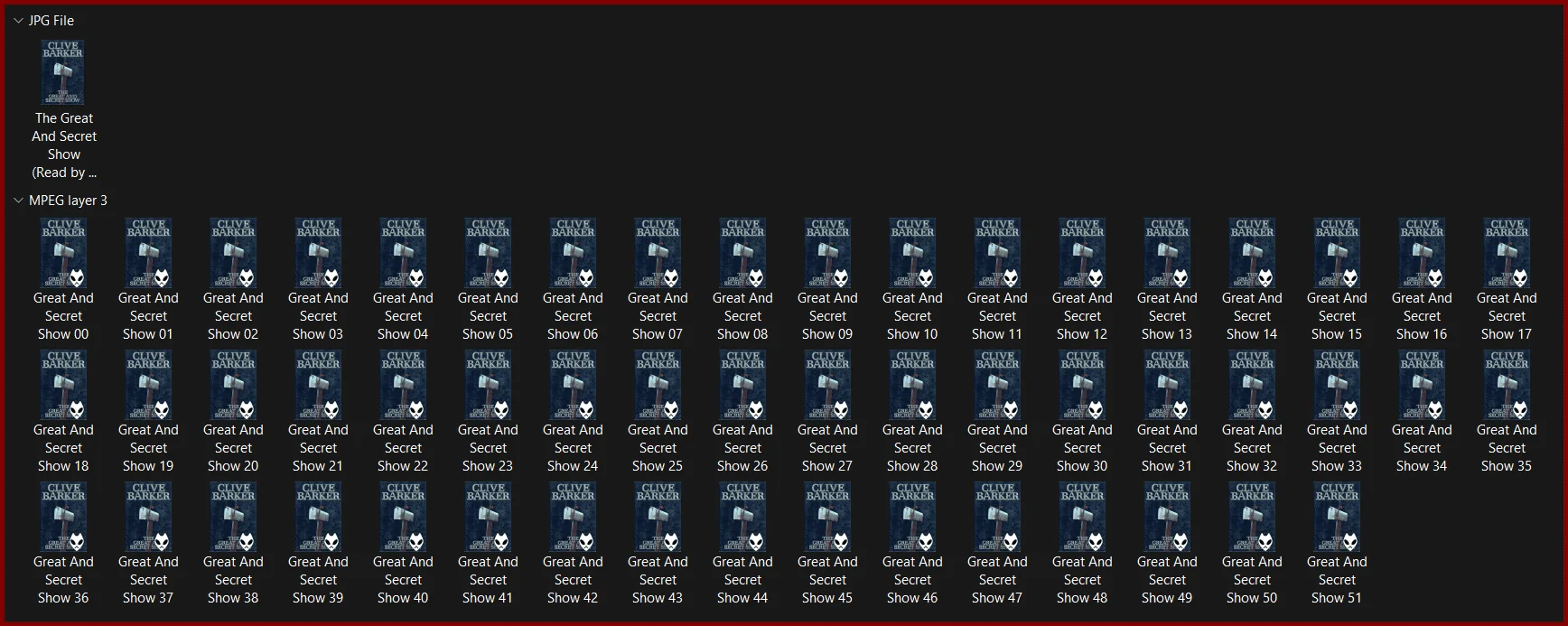
Task: Collapse the MPEG layer 3 group
Action: pyautogui.click(x=18, y=200)
